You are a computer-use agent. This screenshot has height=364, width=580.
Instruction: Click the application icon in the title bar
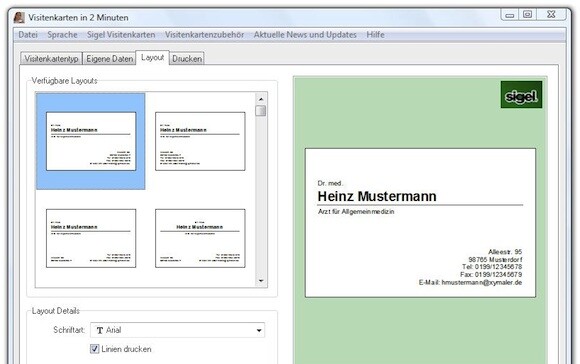(x=19, y=17)
